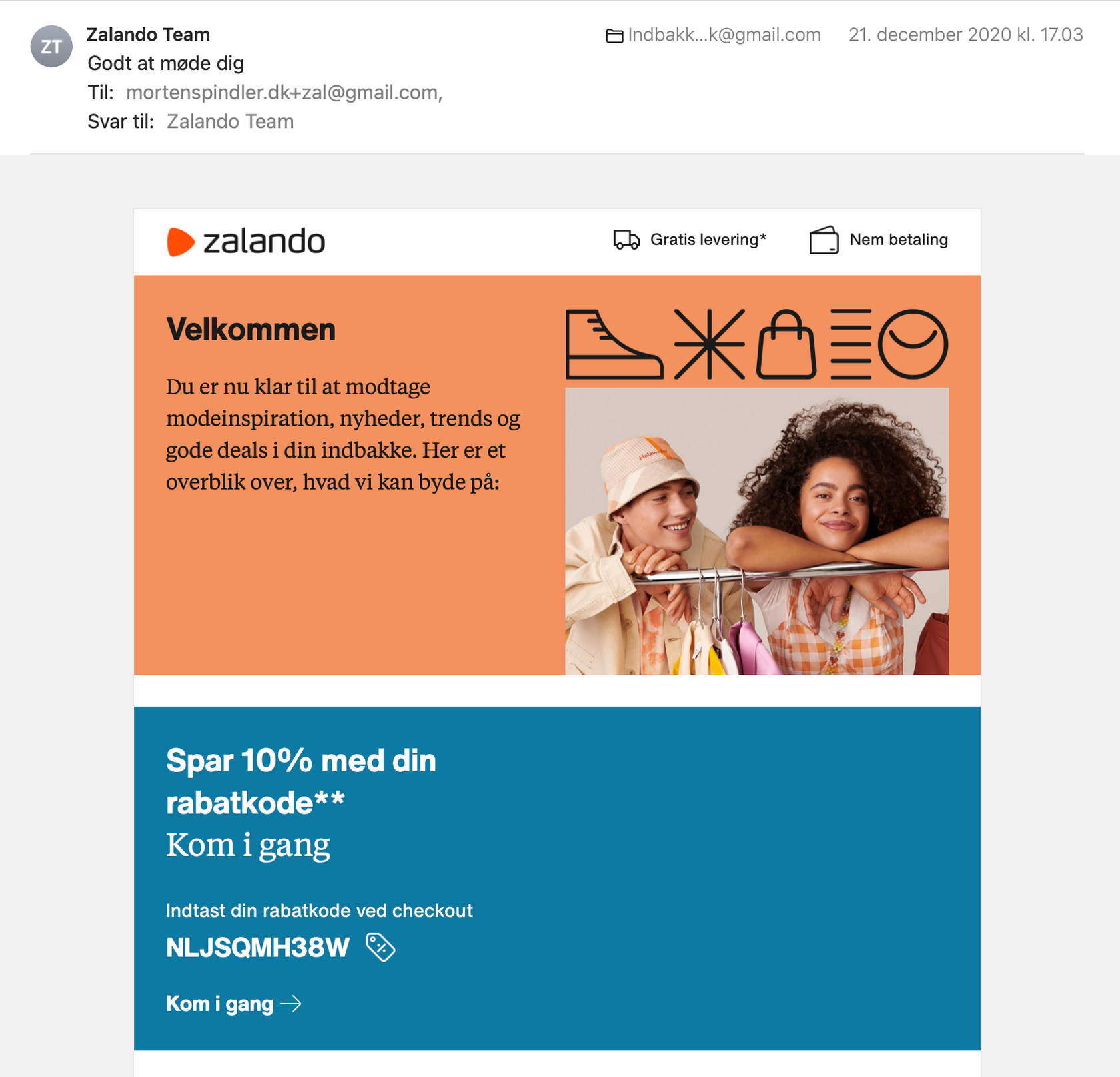Click the ZT sender avatar
This screenshot has height=1077, width=1120.
tap(51, 47)
